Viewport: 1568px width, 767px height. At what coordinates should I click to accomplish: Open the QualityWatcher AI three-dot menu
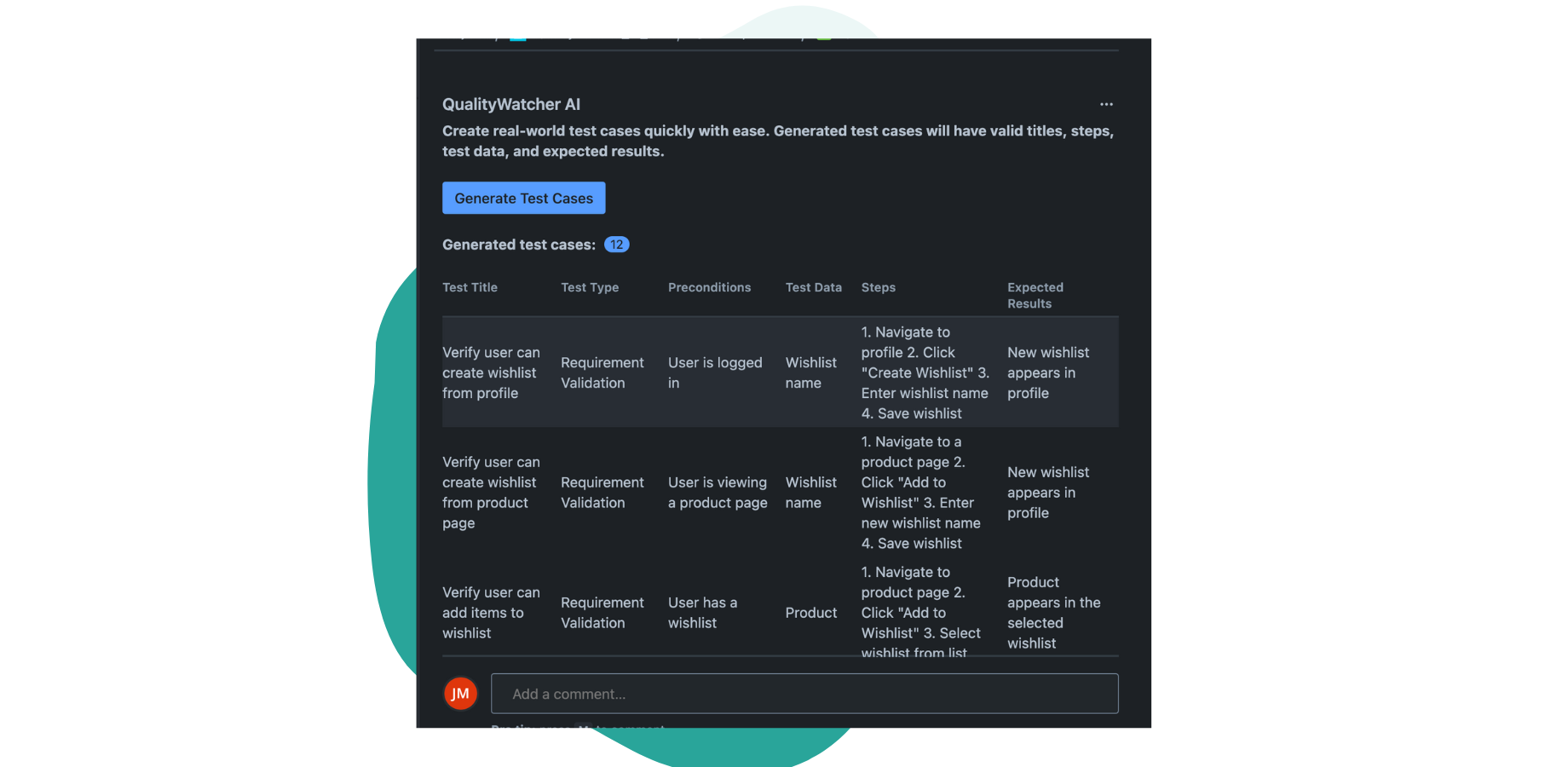click(1106, 104)
